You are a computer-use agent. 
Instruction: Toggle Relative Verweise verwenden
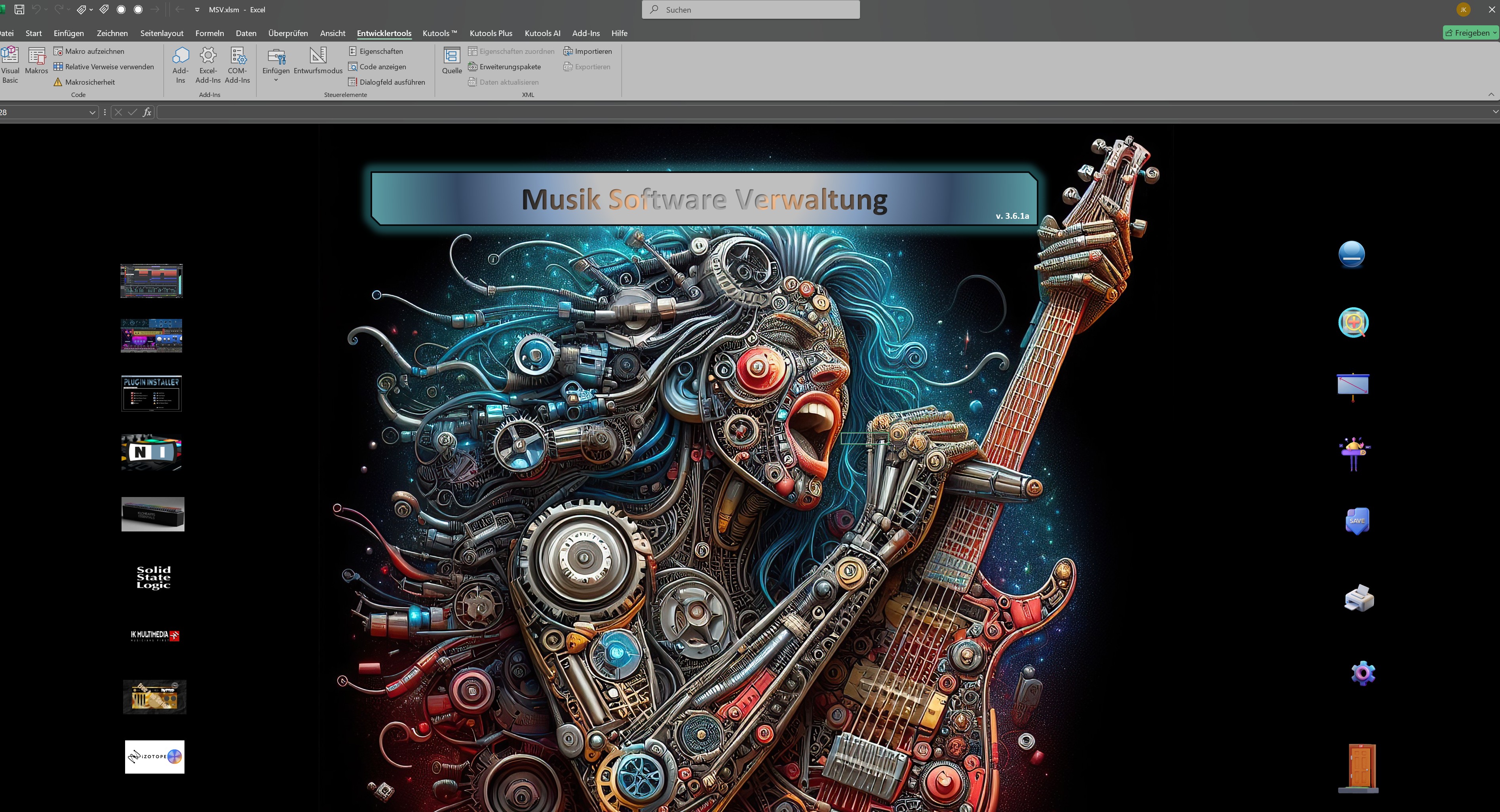[104, 67]
